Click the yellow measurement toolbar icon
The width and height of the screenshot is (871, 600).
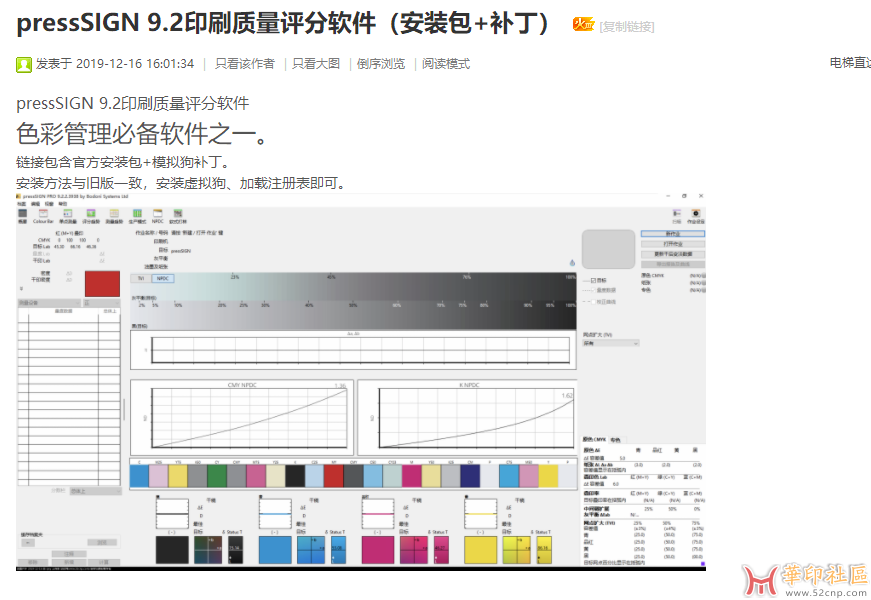[x=114, y=216]
